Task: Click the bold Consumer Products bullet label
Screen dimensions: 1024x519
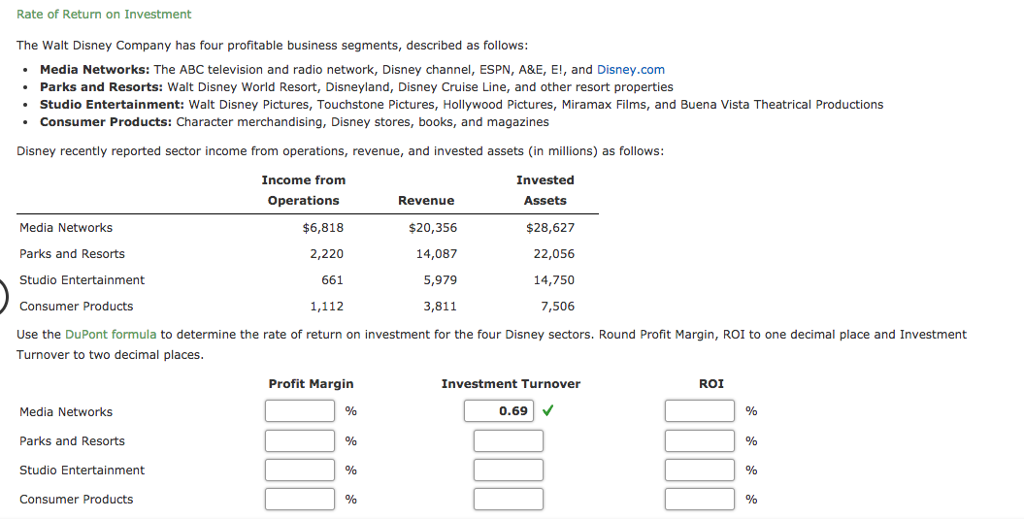Action: (x=106, y=122)
